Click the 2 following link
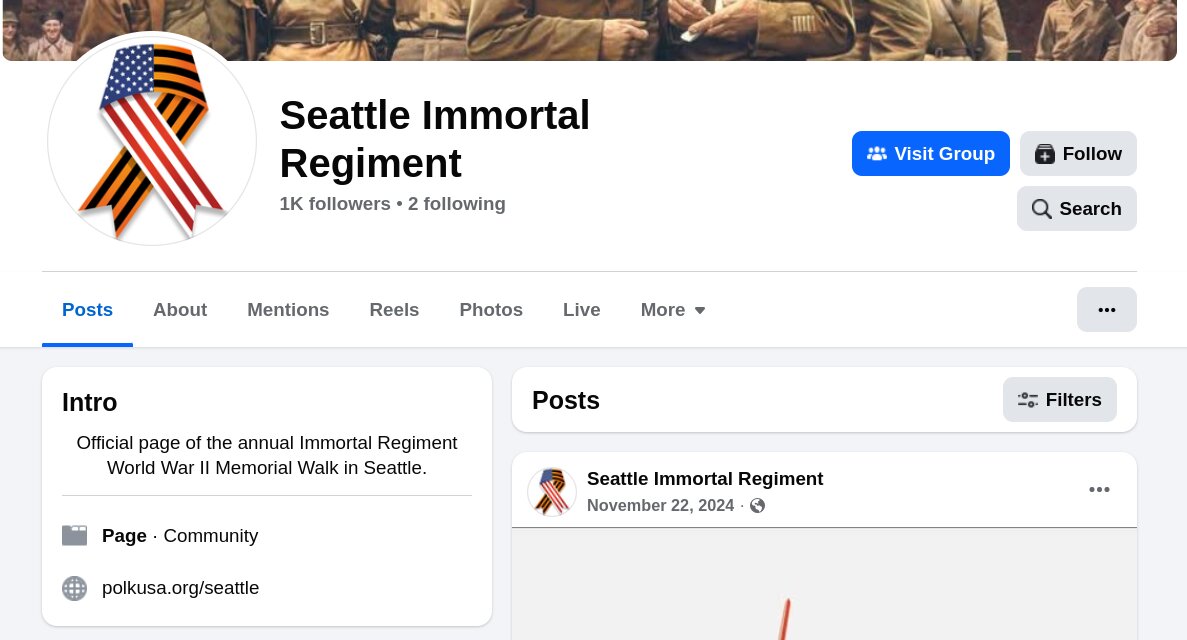Image resolution: width=1187 pixels, height=640 pixels. tap(456, 204)
